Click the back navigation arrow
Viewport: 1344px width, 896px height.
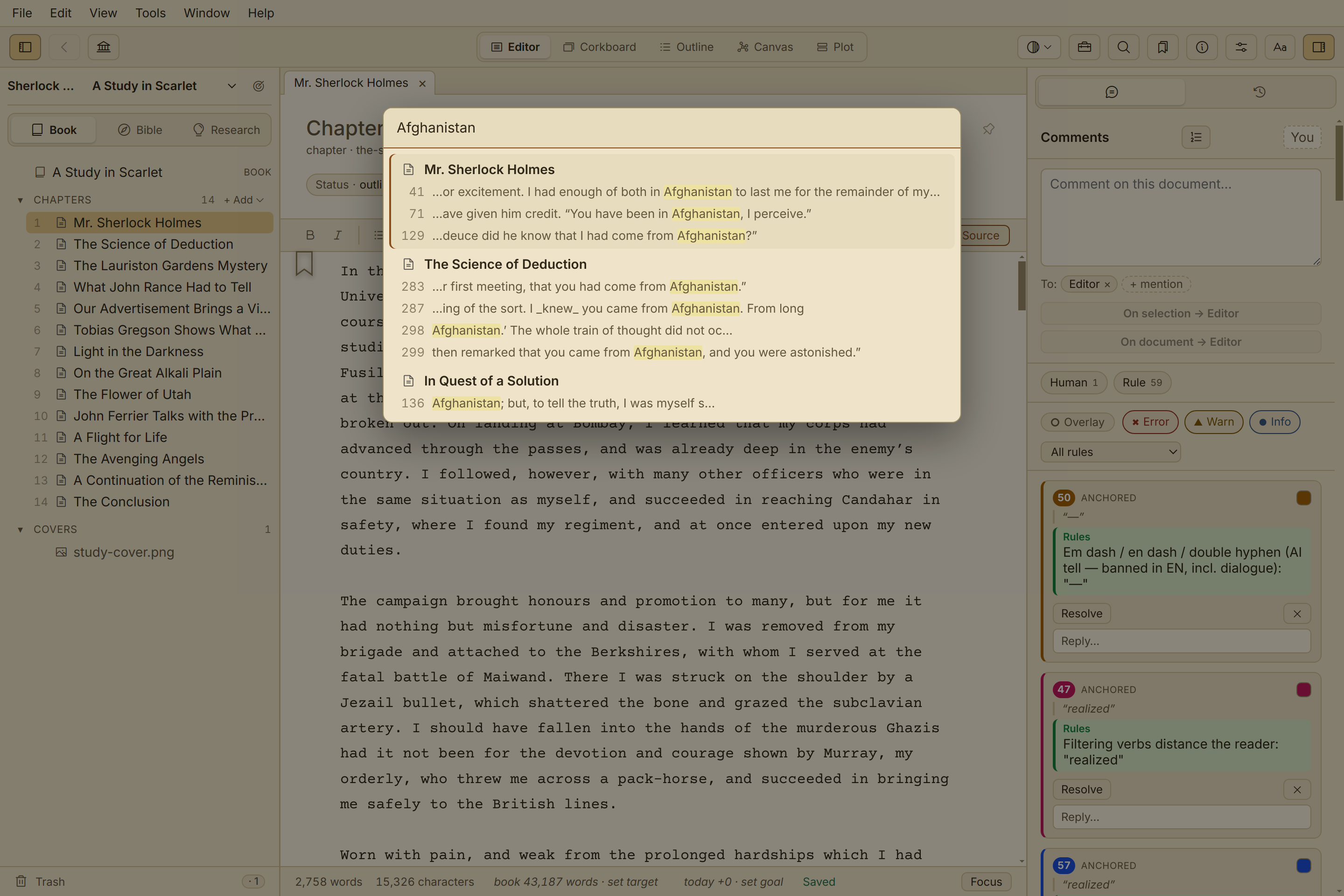pos(64,47)
